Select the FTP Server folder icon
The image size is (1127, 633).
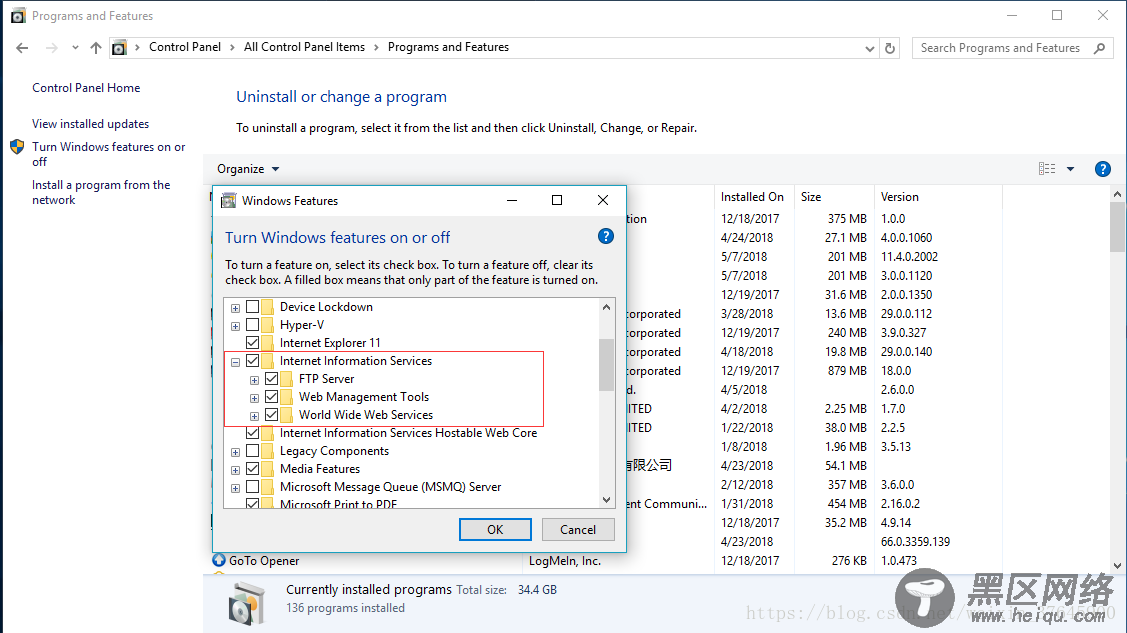click(286, 379)
